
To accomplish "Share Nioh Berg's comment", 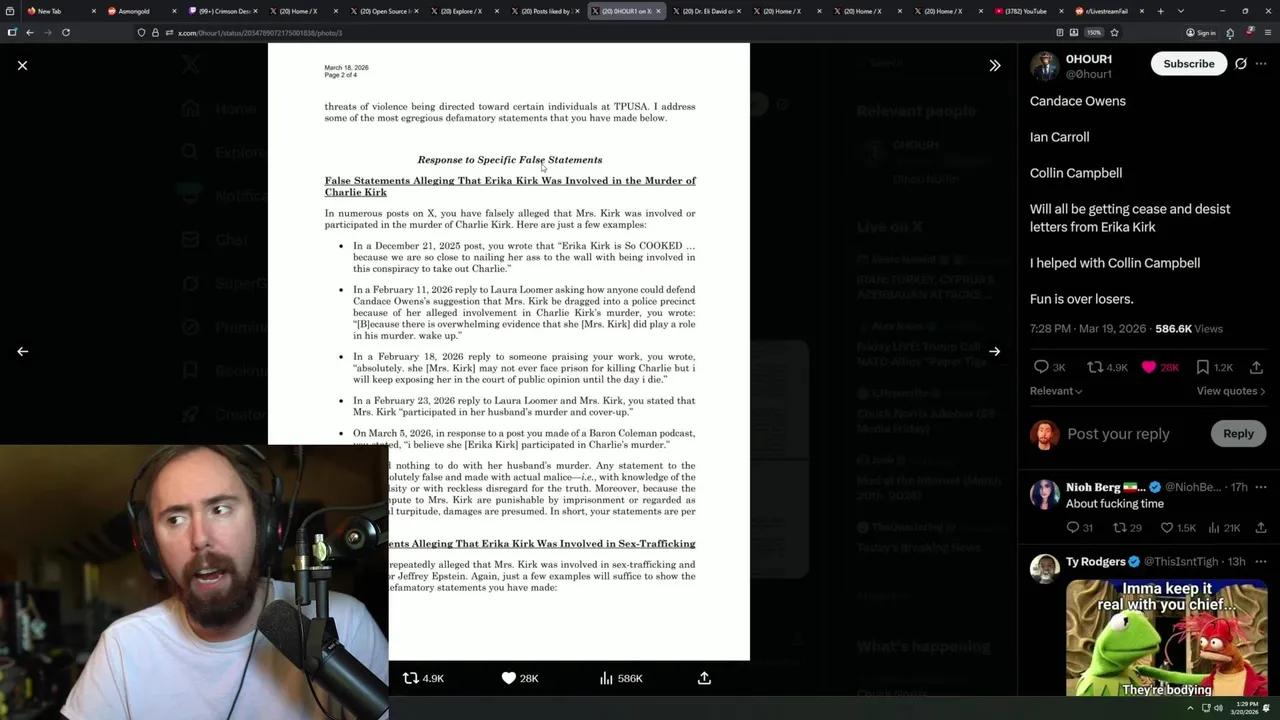I will [1261, 528].
